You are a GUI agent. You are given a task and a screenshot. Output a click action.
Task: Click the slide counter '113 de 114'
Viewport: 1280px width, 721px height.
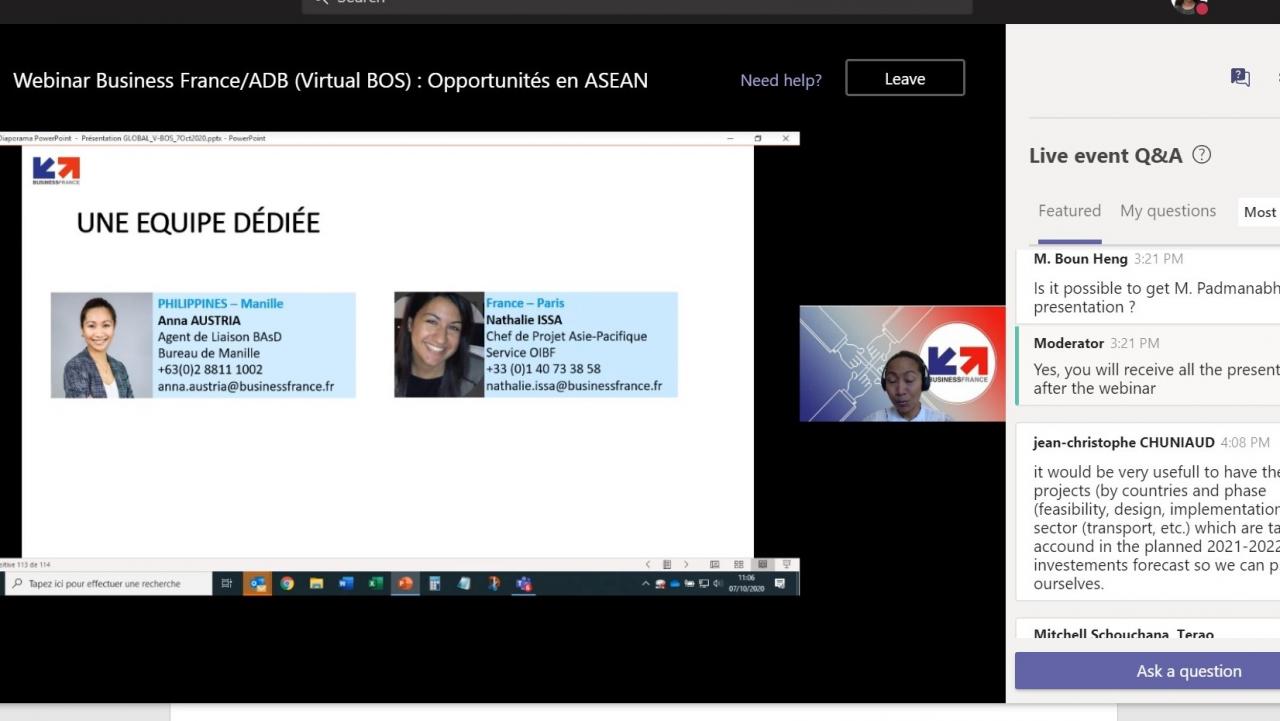point(26,565)
